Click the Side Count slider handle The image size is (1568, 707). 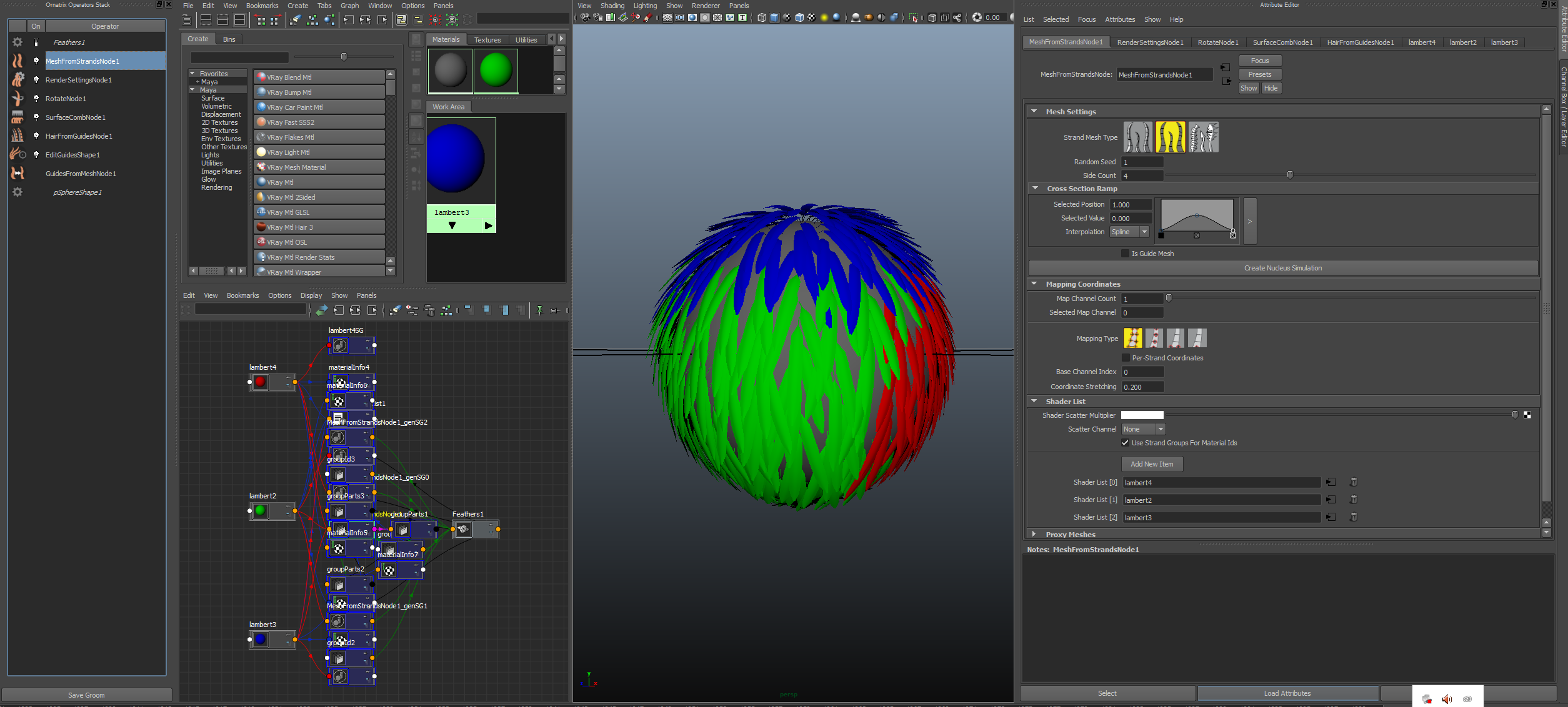(x=1290, y=176)
